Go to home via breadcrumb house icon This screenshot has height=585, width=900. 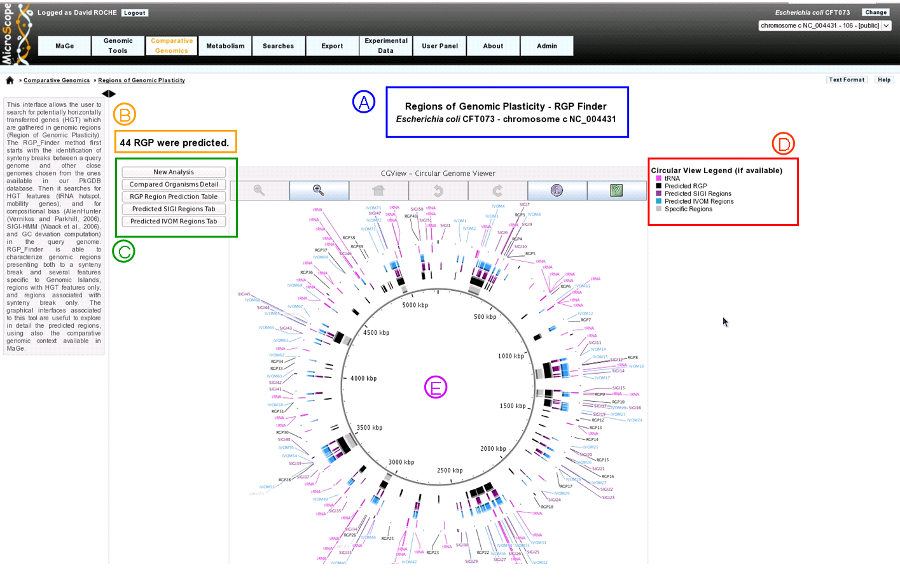click(x=10, y=80)
